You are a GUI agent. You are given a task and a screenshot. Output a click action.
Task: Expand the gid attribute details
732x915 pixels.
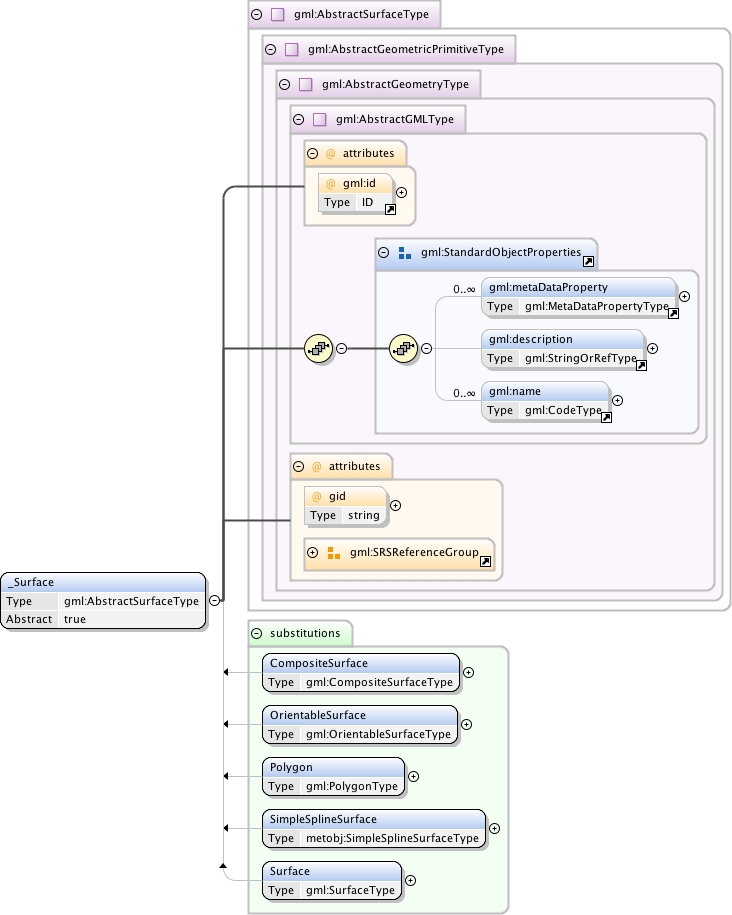coord(395,505)
